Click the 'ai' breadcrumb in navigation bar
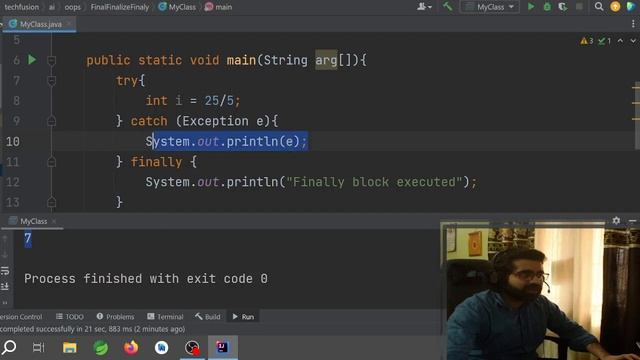The image size is (640, 360). click(x=52, y=7)
